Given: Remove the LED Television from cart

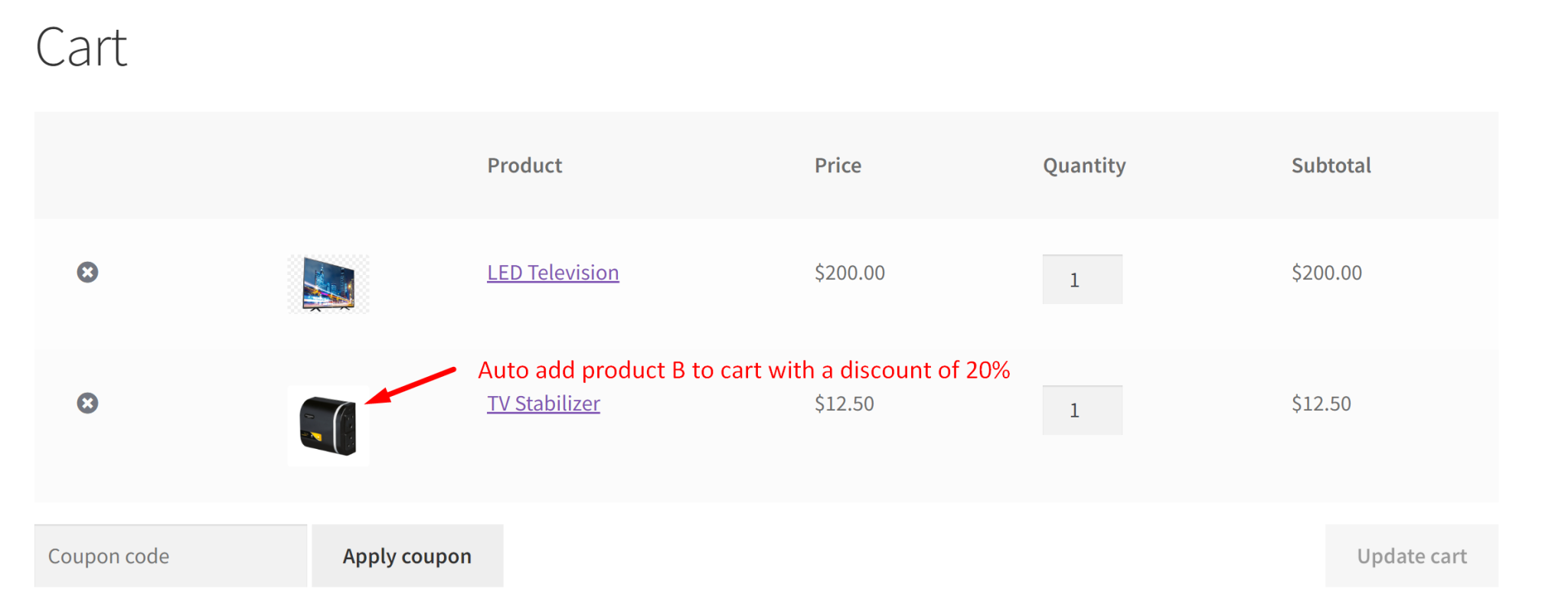Looking at the screenshot, I should click(87, 272).
